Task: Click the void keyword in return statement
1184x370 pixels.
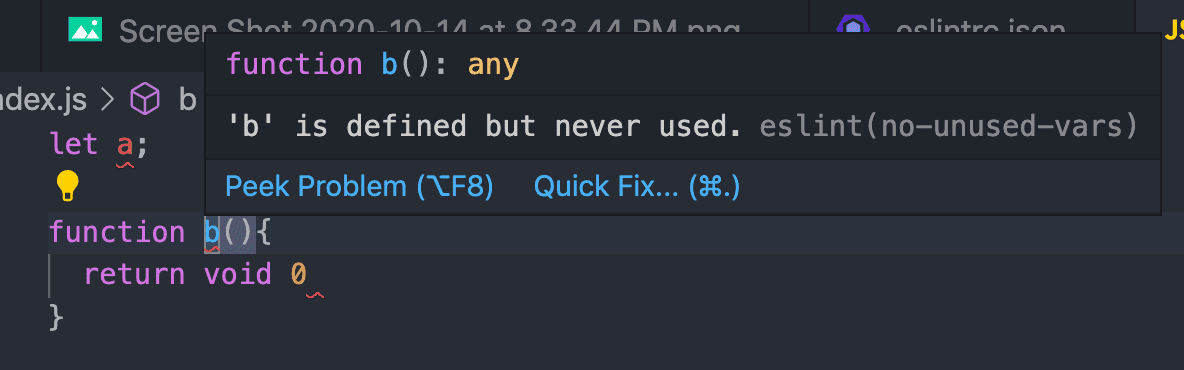Action: point(238,274)
